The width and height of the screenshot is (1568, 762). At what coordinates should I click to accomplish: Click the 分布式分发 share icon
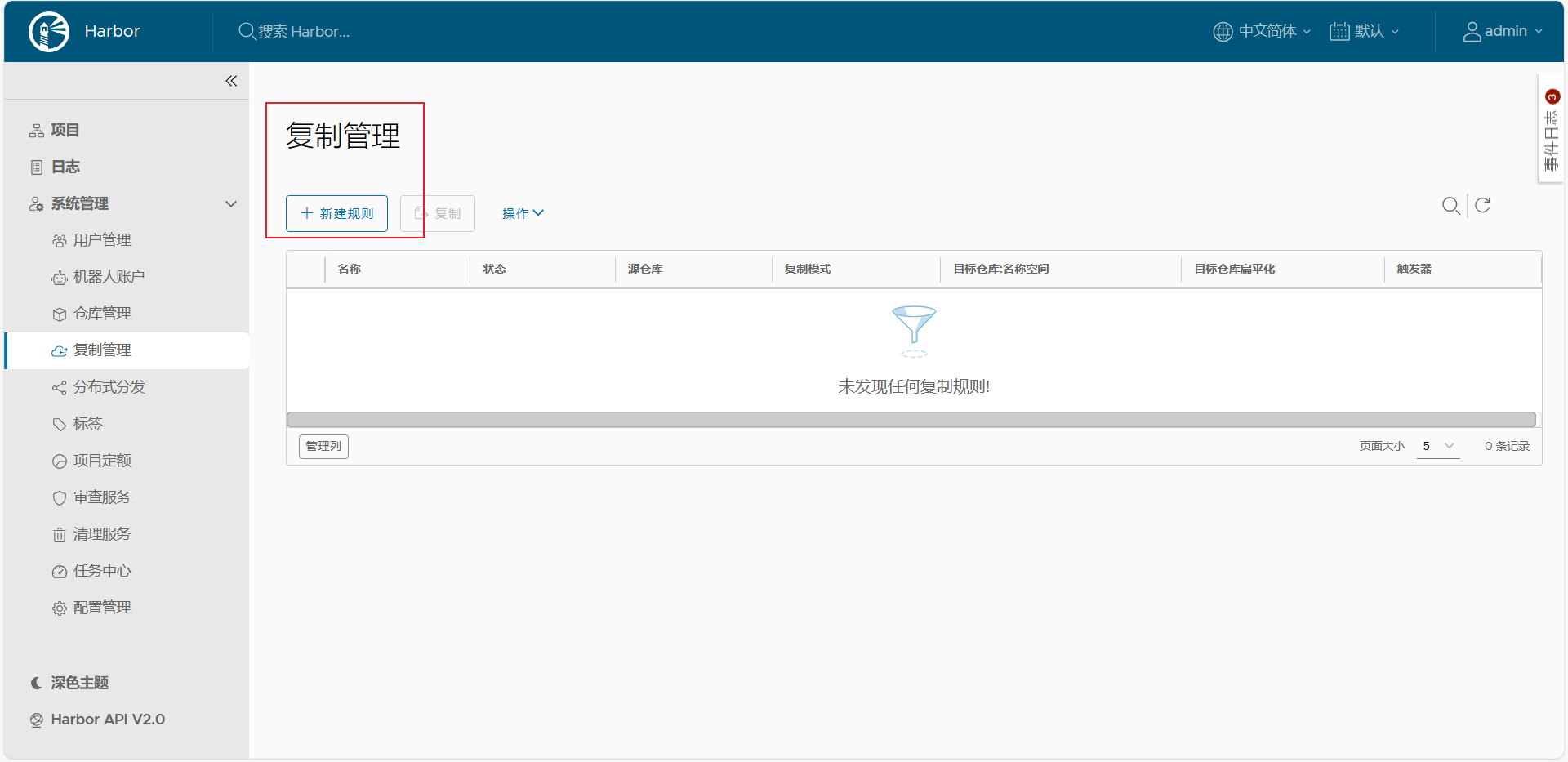60,388
